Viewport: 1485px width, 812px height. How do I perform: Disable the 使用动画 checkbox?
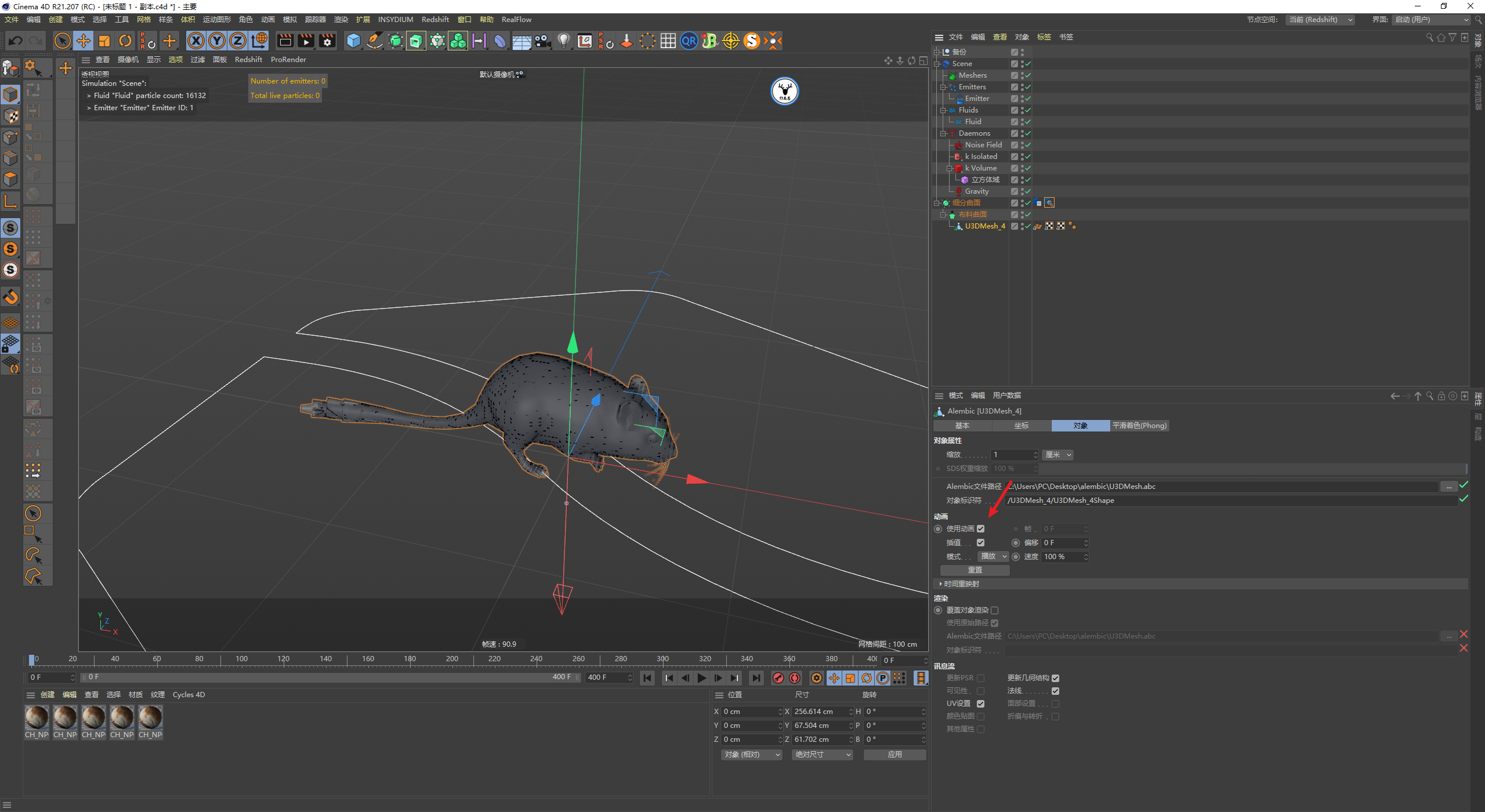point(980,528)
